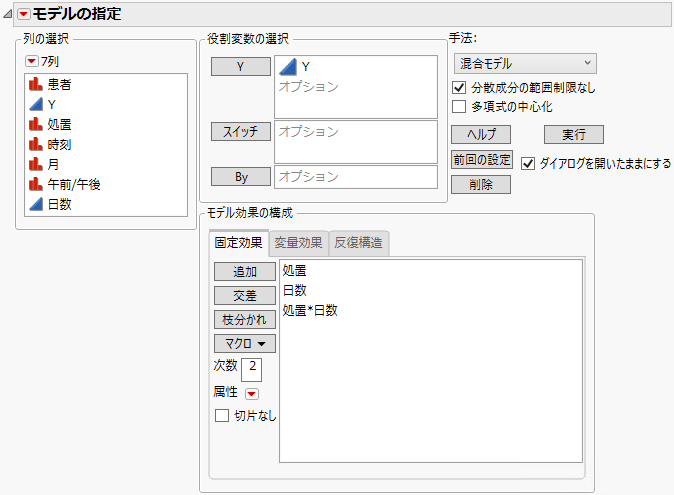Open the 属性 red triangle menu
This screenshot has height=495, width=674.
tap(251, 394)
